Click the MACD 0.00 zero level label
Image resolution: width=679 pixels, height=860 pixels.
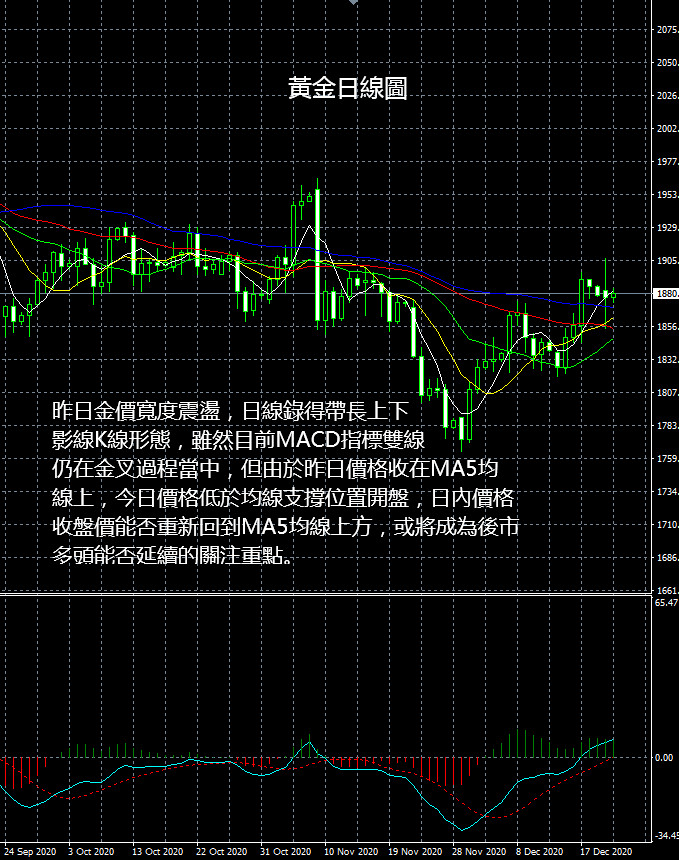coord(664,758)
